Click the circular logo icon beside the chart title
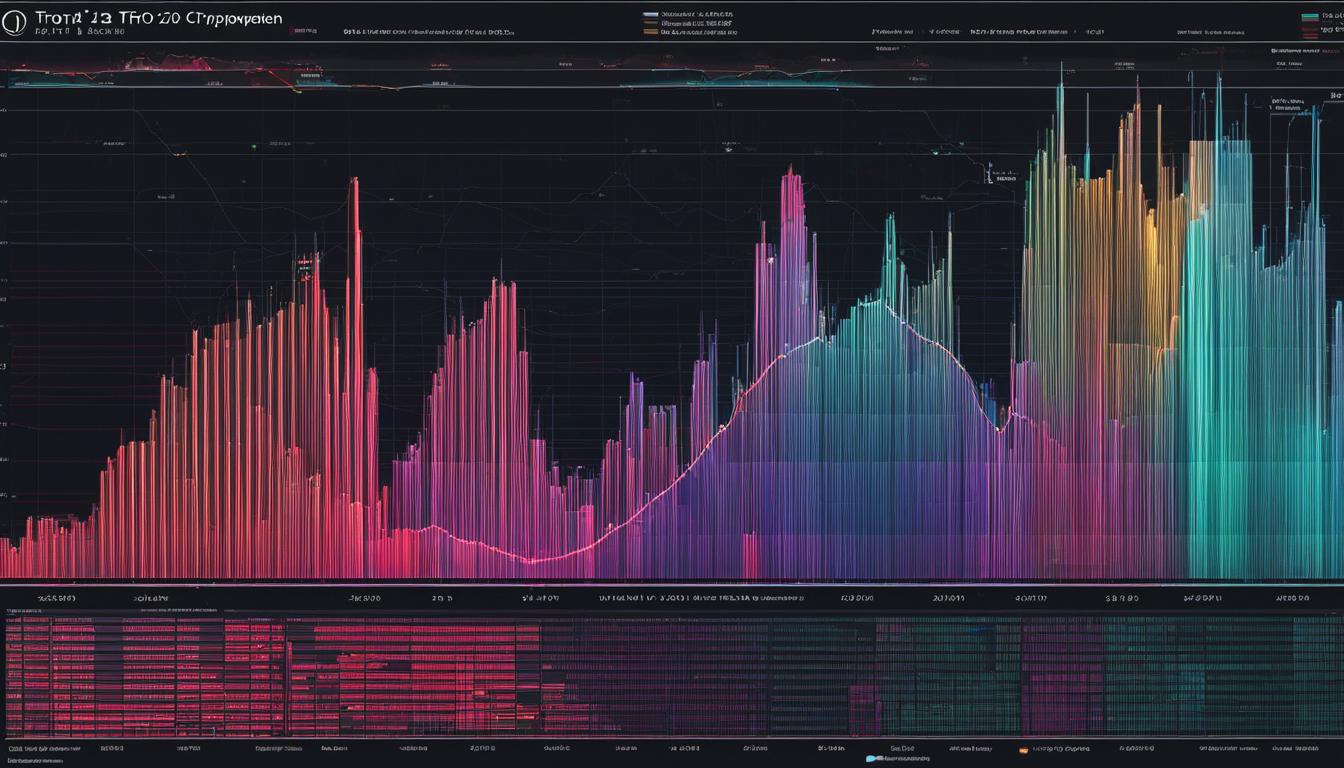Viewport: 1344px width, 768px height. click(14, 23)
